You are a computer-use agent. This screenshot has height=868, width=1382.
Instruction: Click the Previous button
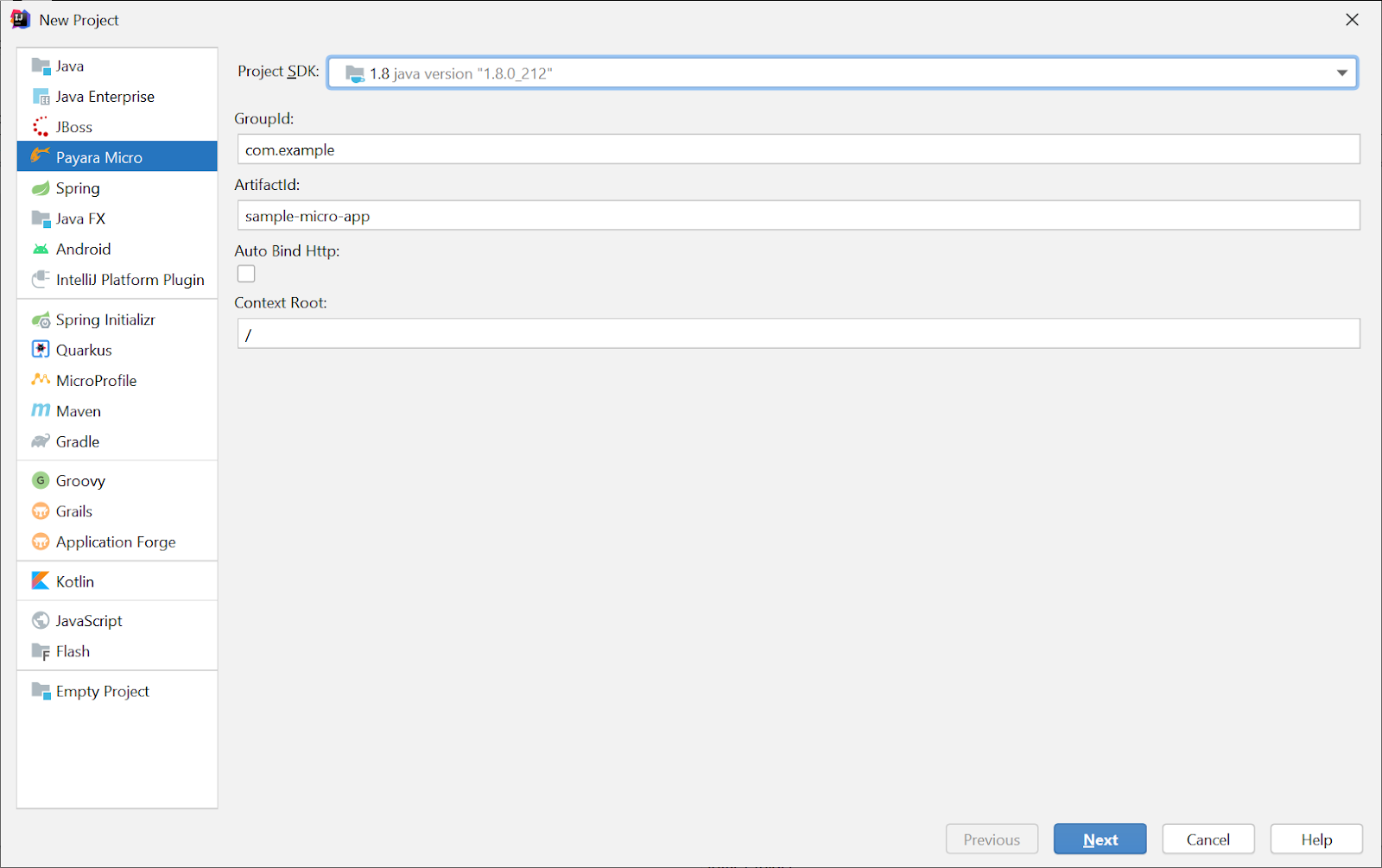pyautogui.click(x=992, y=839)
